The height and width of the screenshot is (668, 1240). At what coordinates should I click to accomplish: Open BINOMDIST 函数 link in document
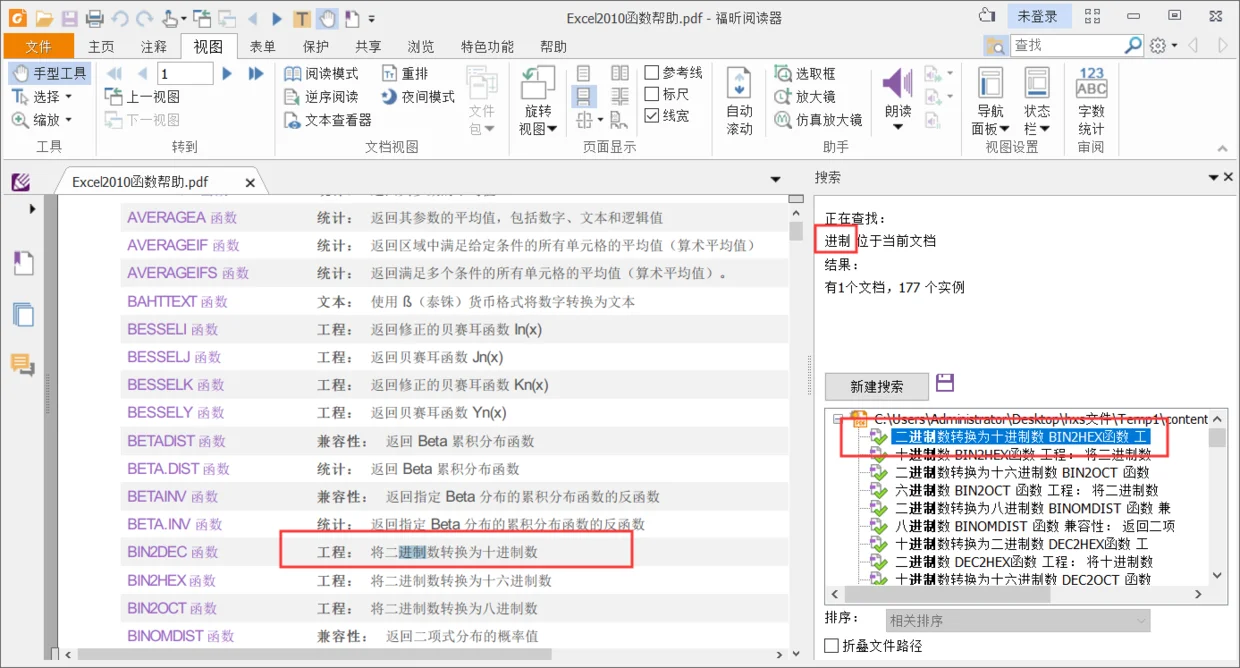pyautogui.click(x=181, y=636)
